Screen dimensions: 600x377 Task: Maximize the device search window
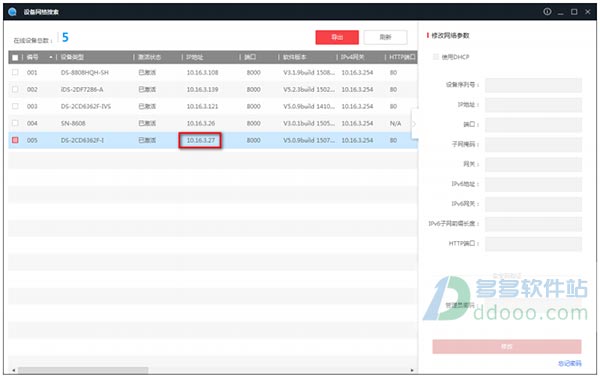[x=574, y=12]
